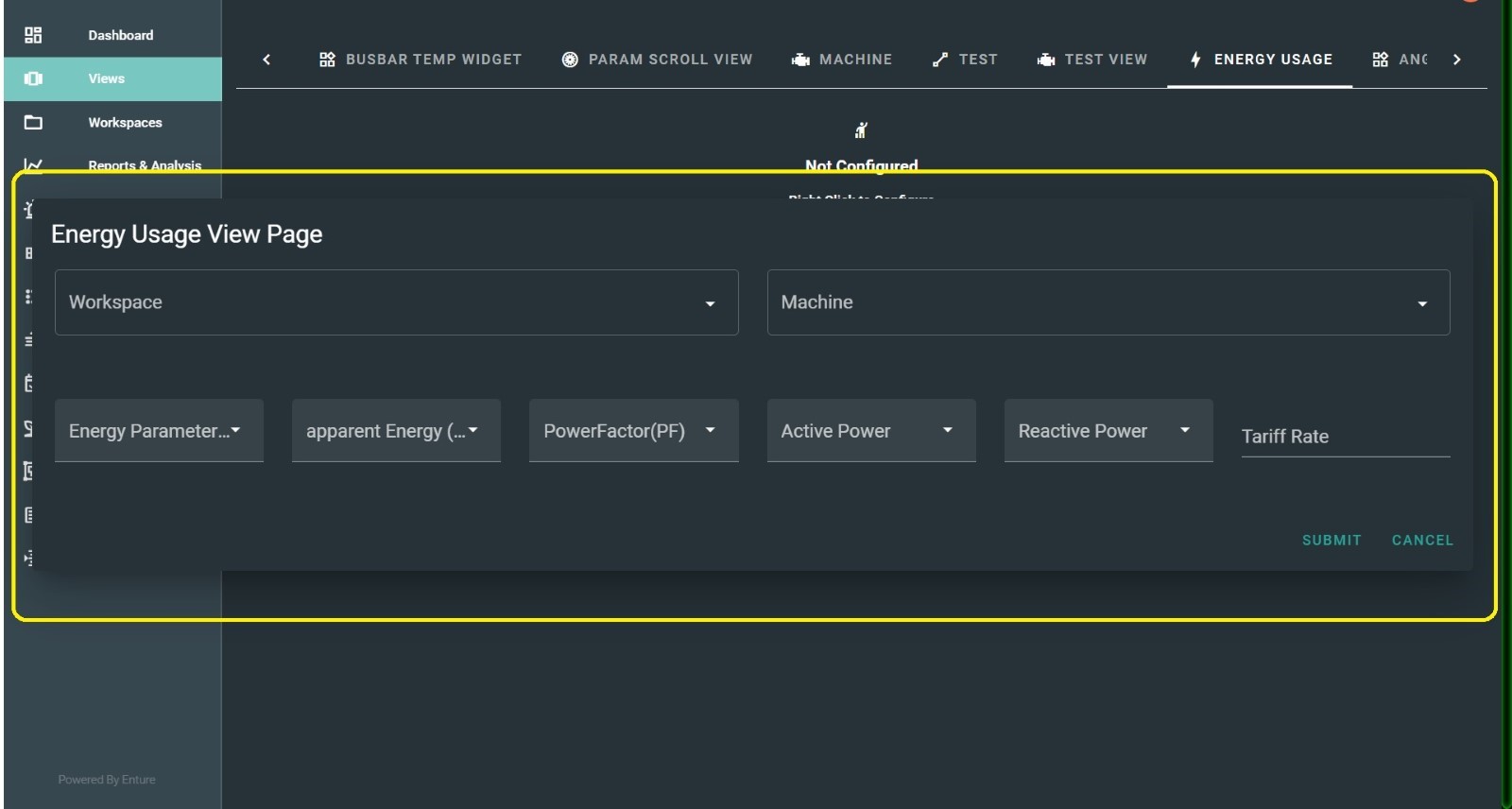This screenshot has width=1512, height=809.
Task: Click the Views carousel icon
Action: pyautogui.click(x=33, y=78)
